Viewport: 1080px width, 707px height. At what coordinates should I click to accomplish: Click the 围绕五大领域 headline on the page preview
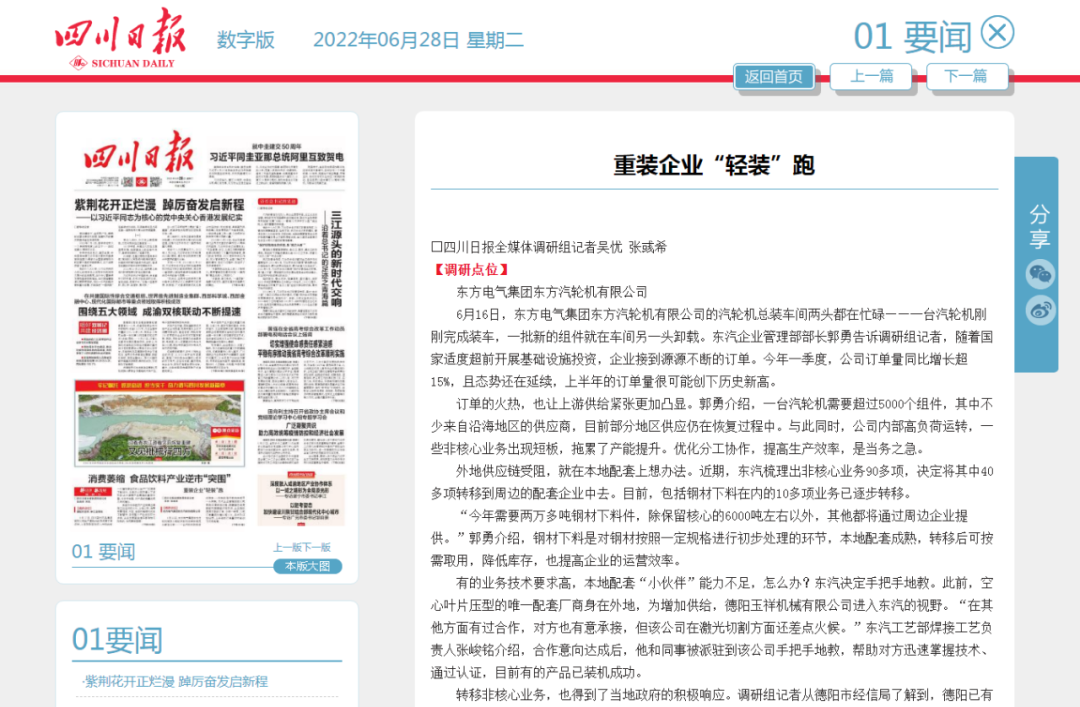(160, 312)
